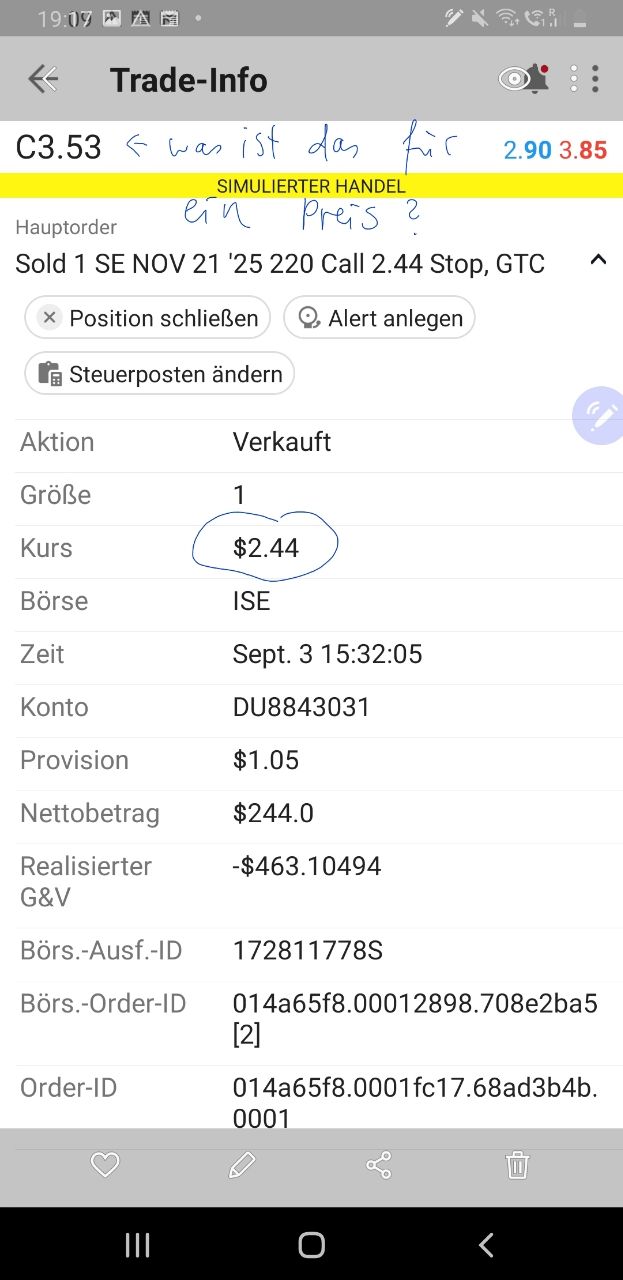Tap the Android recent apps button

tap(137, 1245)
